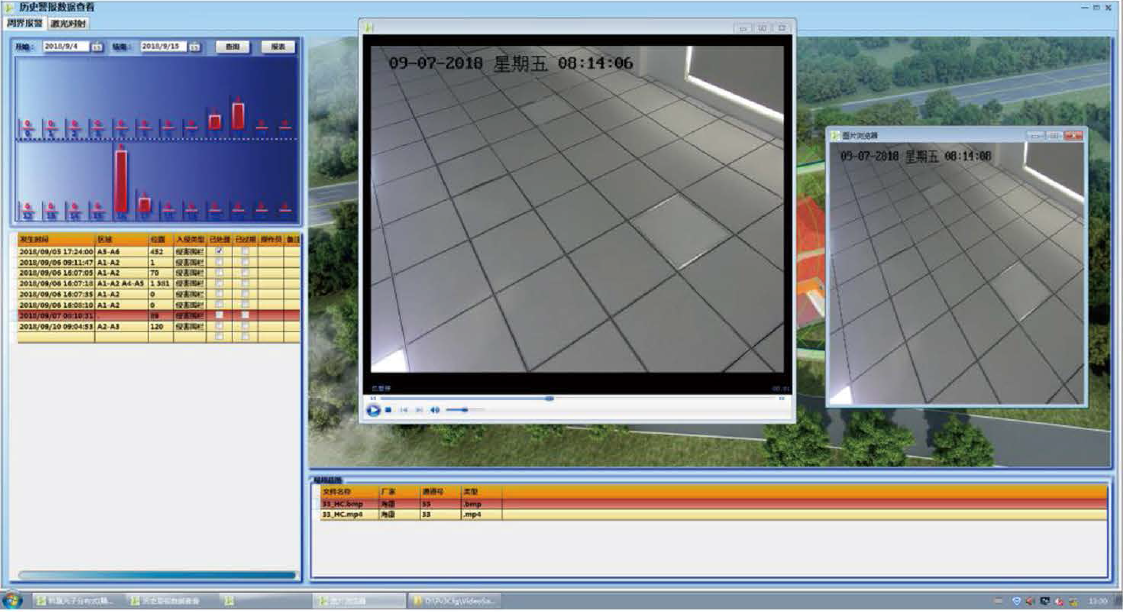Maximize the video player window
Screen dimensions: 1123x612
click(x=762, y=28)
